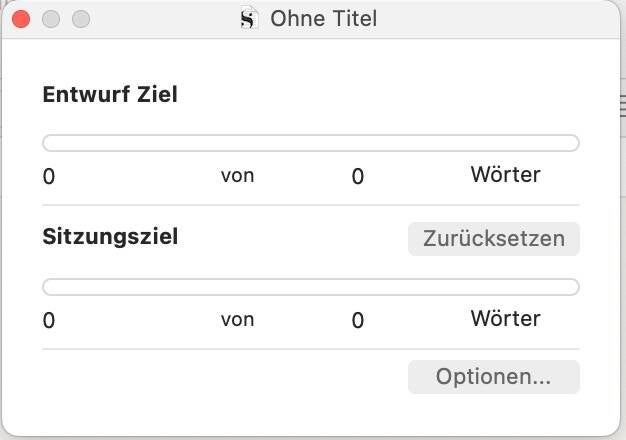
Task: Click the Entwurf Ziel progress bar
Action: coord(310,143)
